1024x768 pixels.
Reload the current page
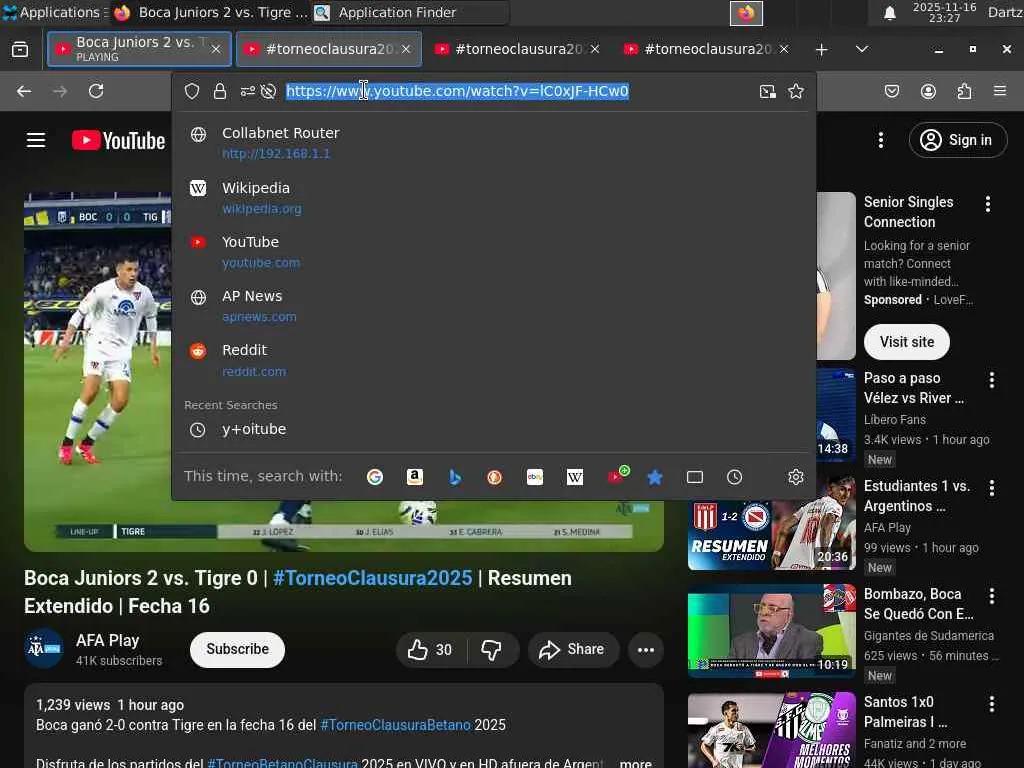[x=96, y=91]
